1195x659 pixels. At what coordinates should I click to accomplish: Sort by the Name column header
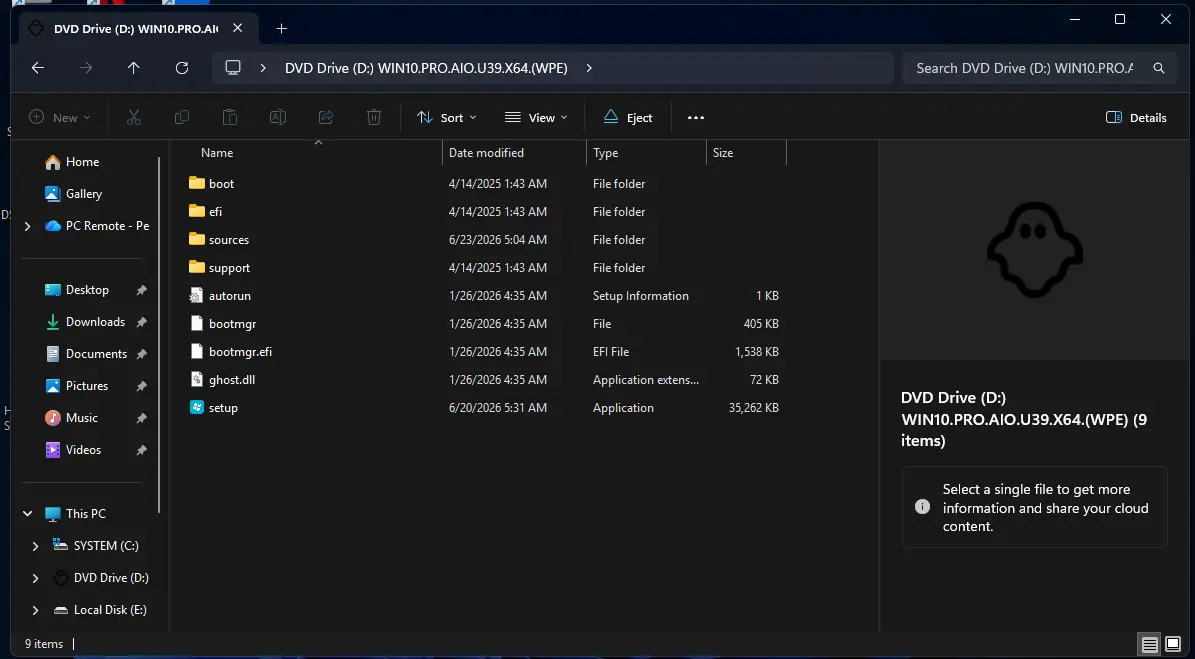[216, 153]
